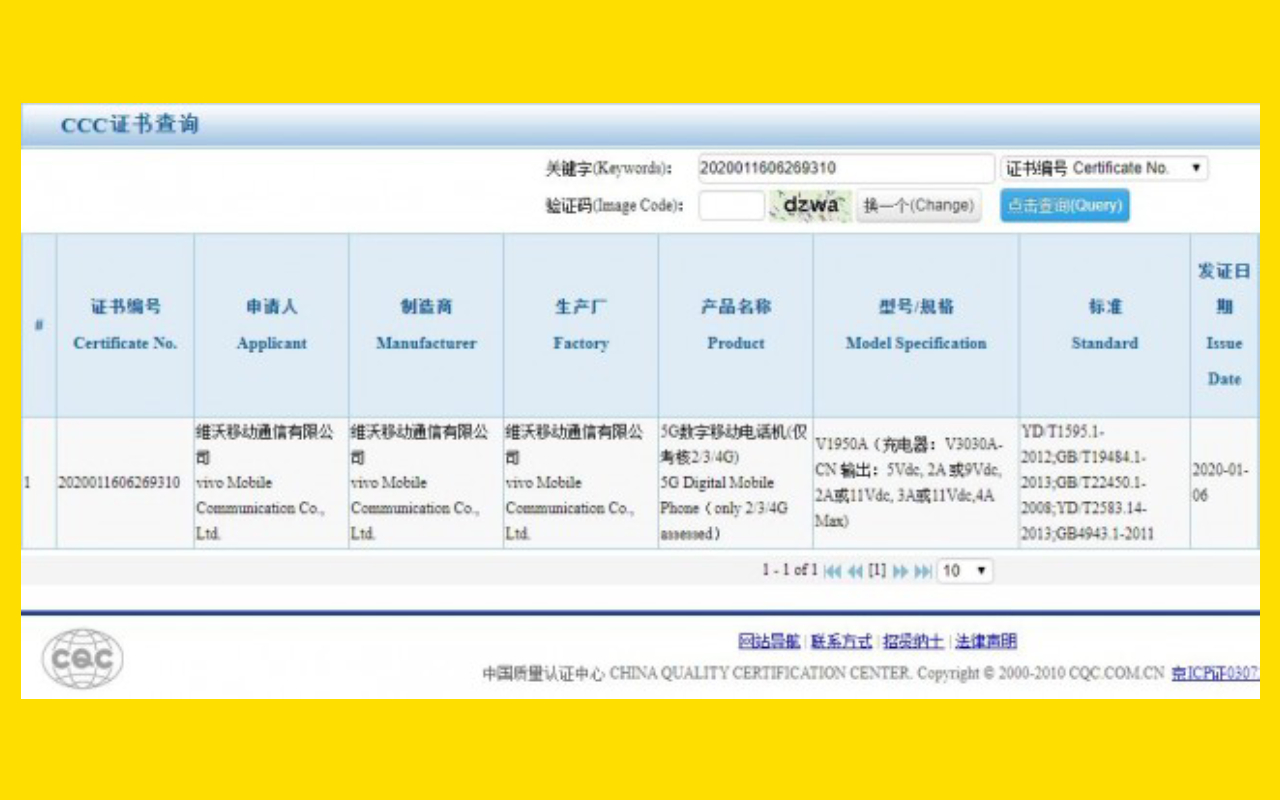Click the 5G Digital Mobile Phone product cell

(x=736, y=483)
